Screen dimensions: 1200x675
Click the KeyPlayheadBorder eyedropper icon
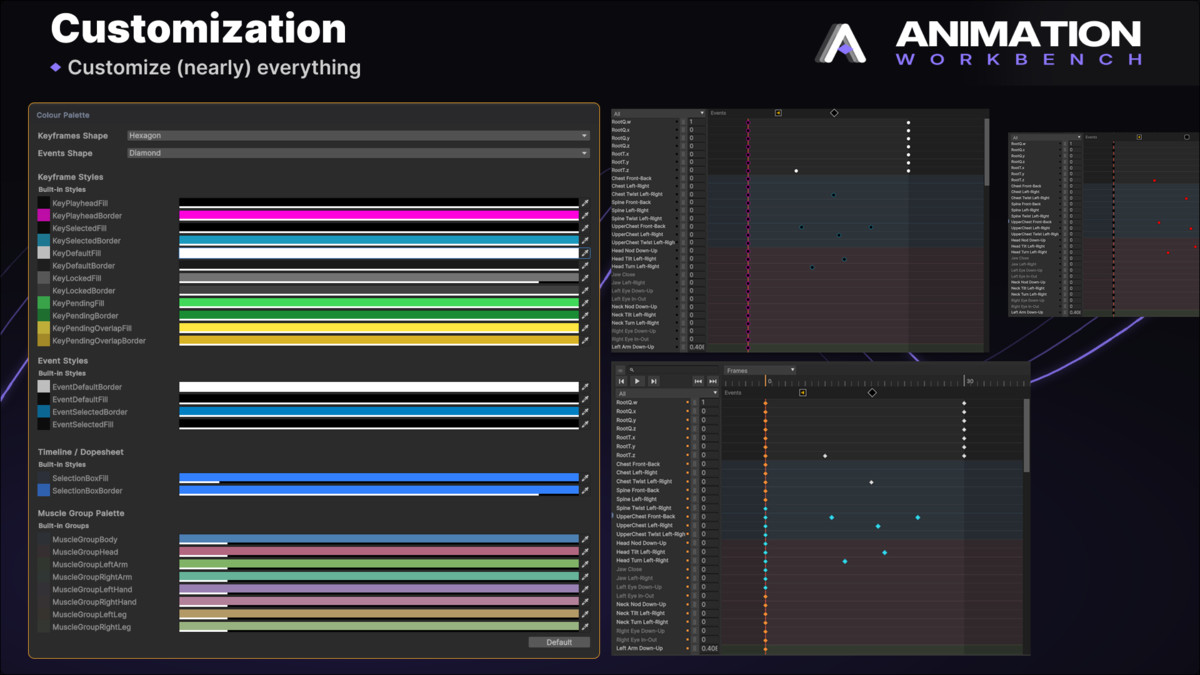tap(586, 215)
